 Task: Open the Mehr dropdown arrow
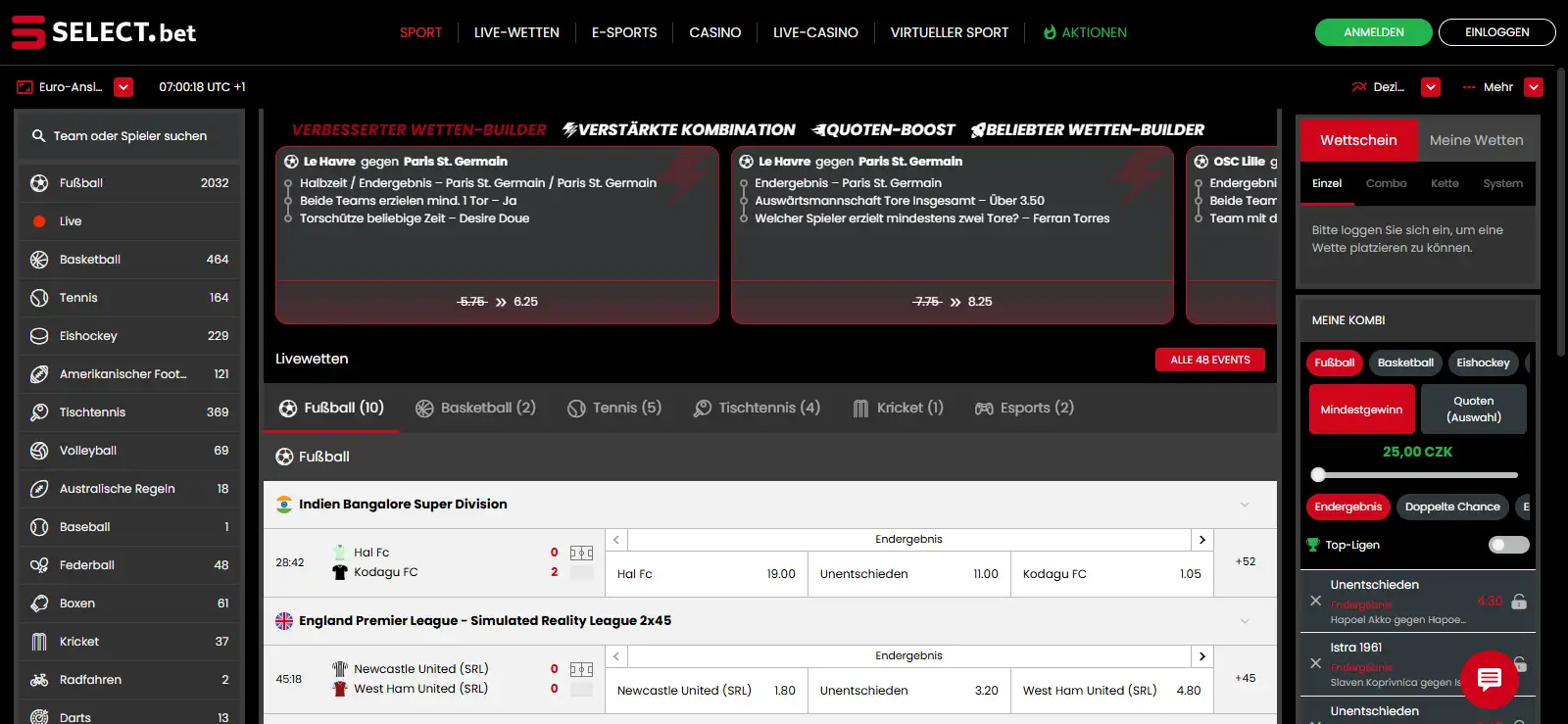pyautogui.click(x=1535, y=87)
